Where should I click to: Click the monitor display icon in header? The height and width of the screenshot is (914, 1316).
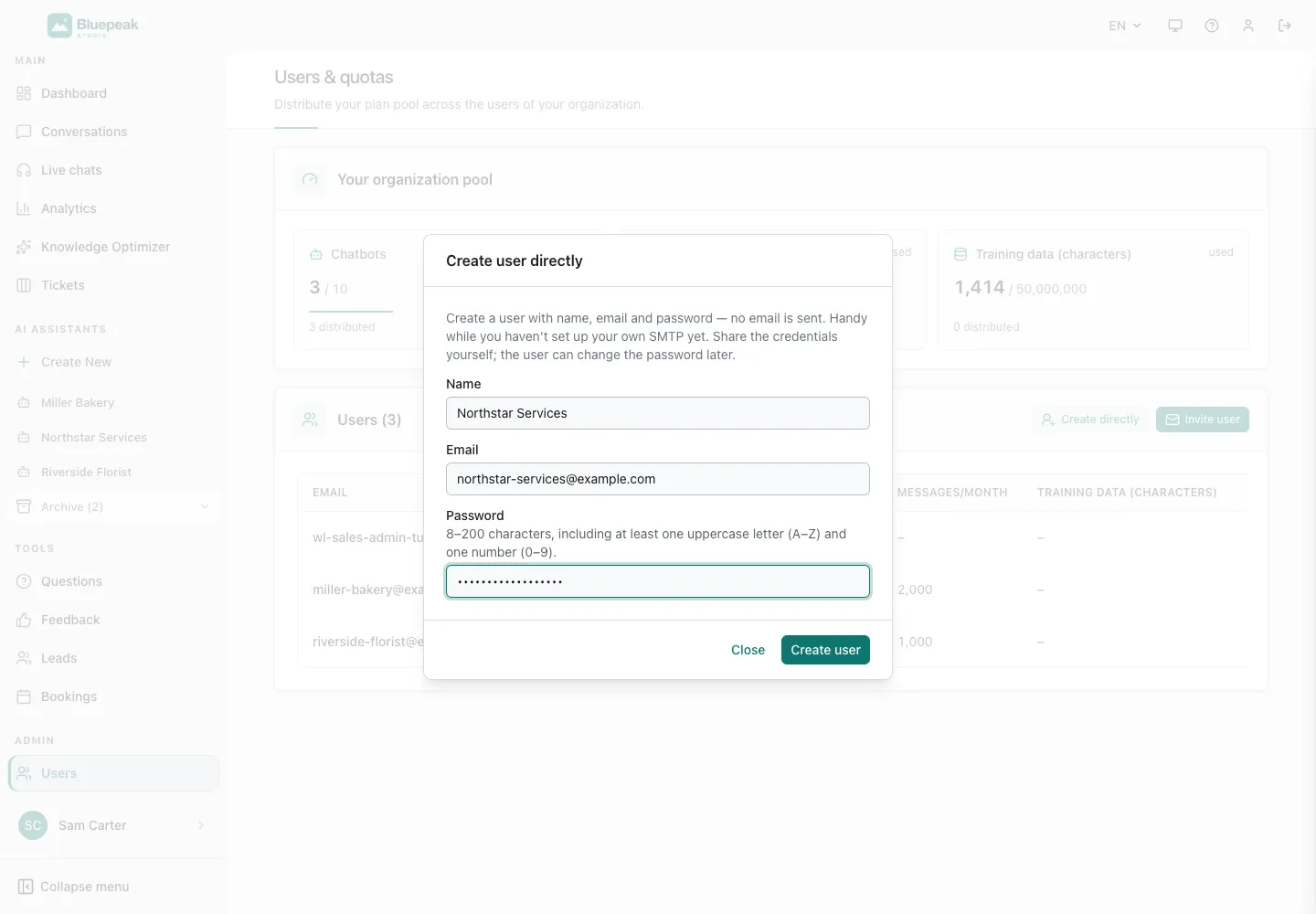(x=1175, y=26)
